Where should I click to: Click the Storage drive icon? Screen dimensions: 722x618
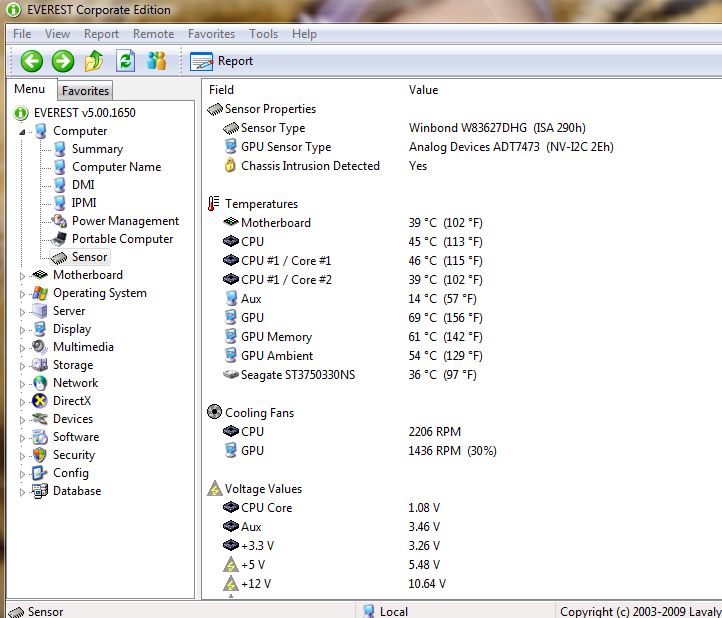click(40, 365)
